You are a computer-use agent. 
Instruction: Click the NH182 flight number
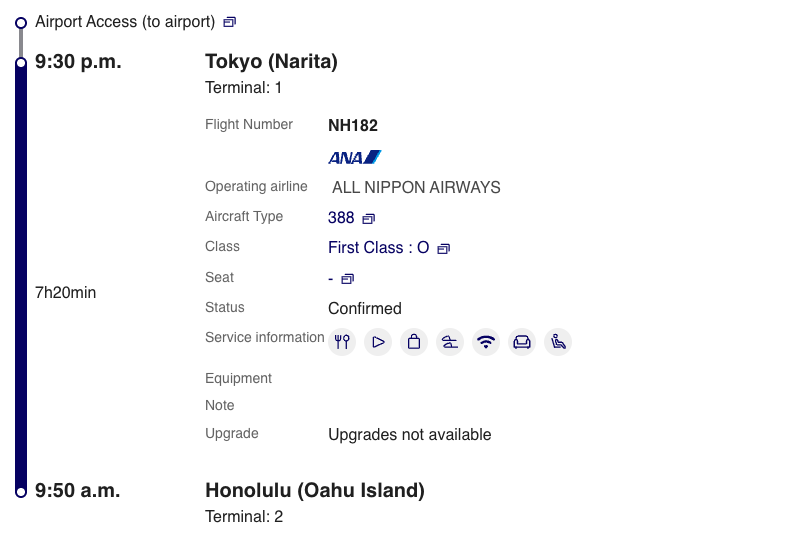(x=353, y=125)
